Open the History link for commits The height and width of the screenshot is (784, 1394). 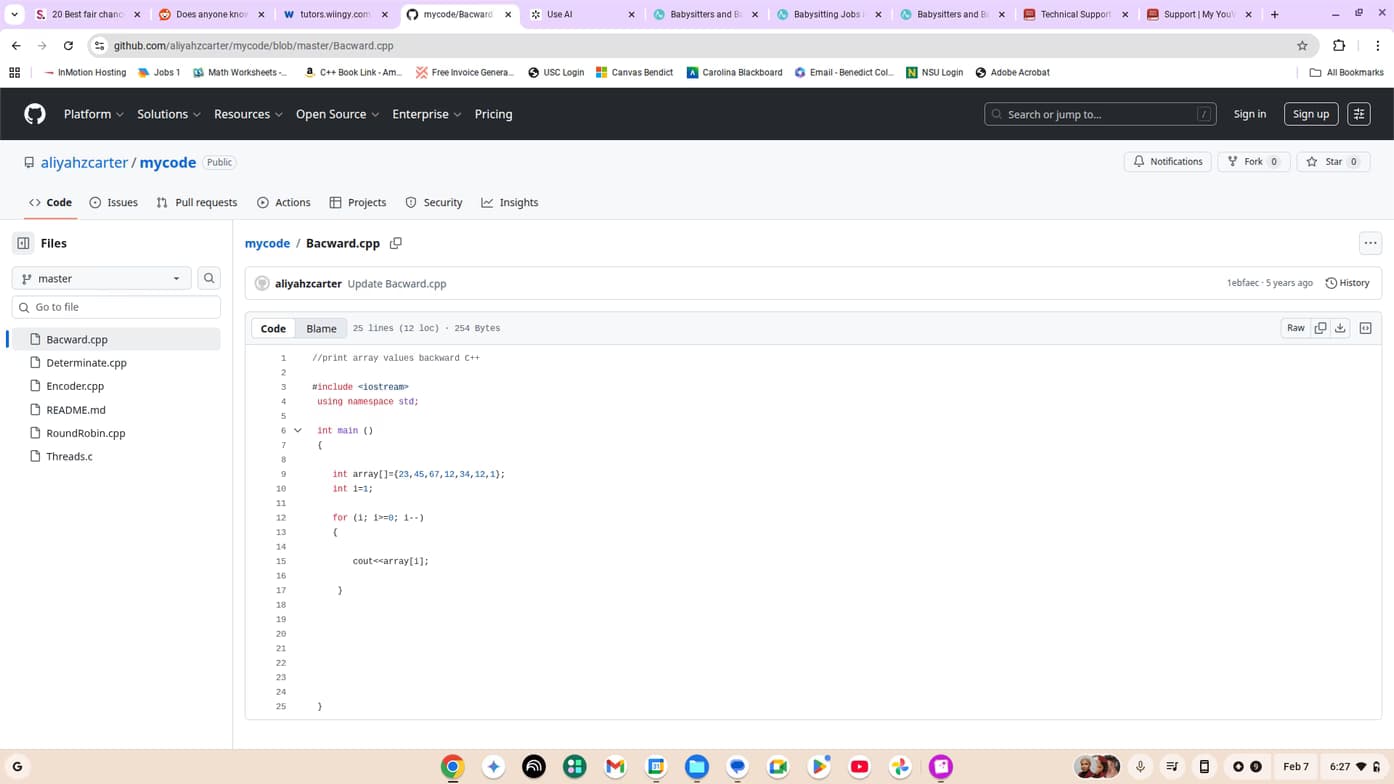click(x=1347, y=283)
